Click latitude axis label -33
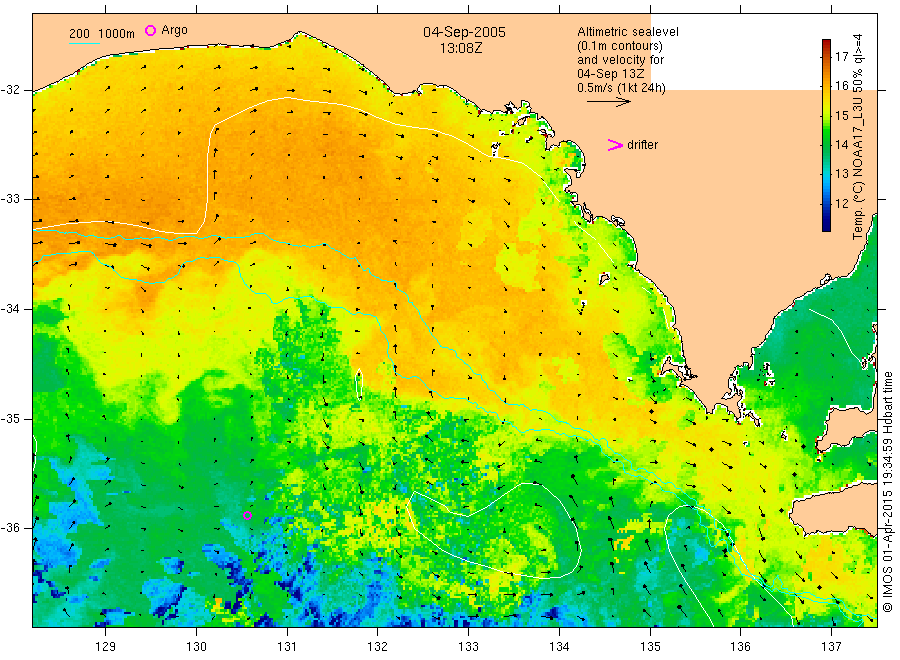900x660 pixels. 10,199
